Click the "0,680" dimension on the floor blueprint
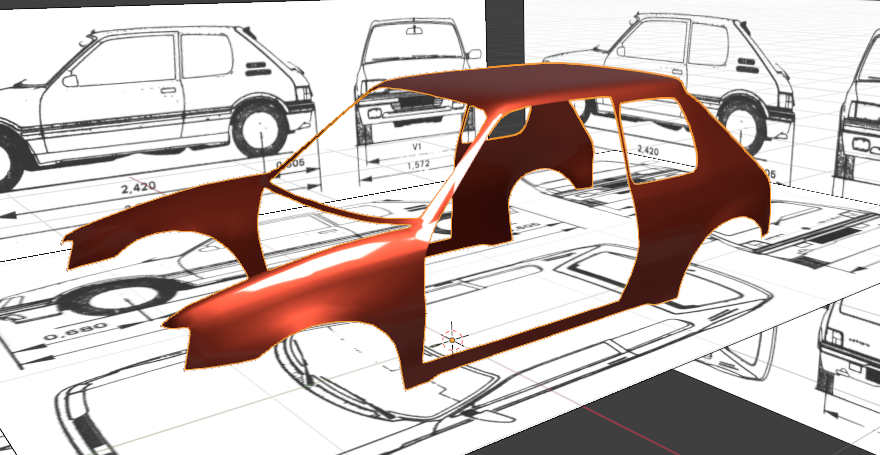880x455 pixels. point(74,330)
